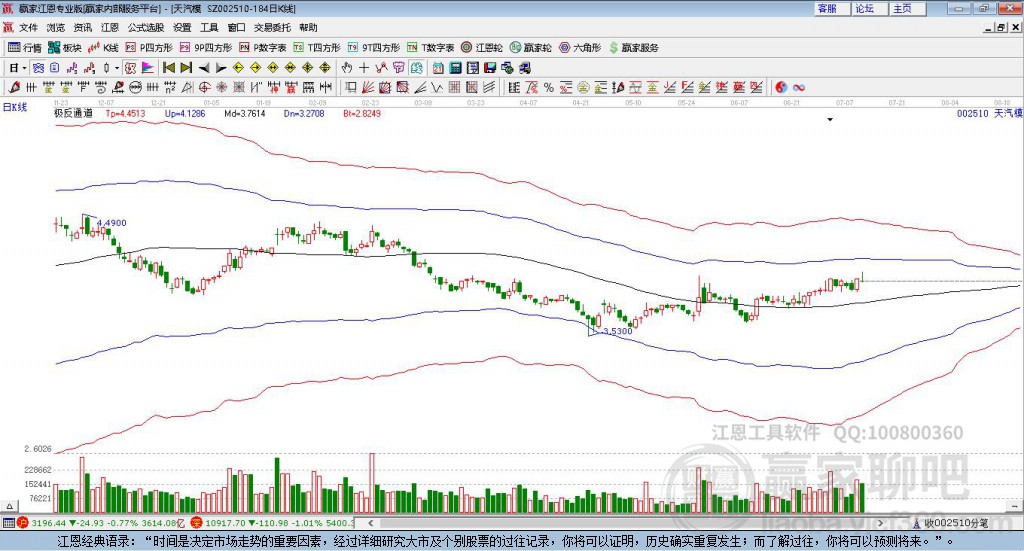Open the calendar date icon
Screen dimensions: 1024x551
(x=438, y=68)
